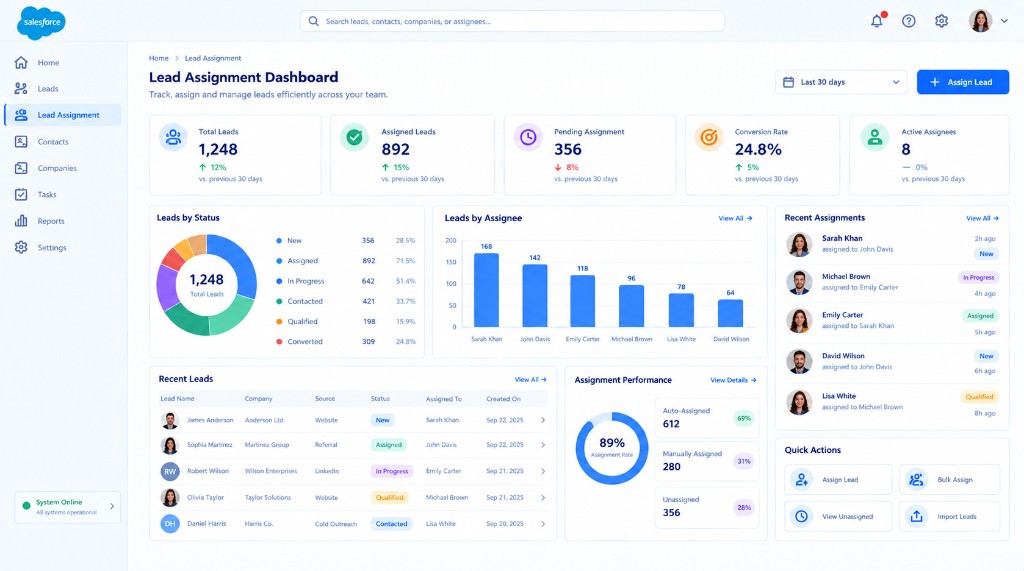Click the Pending Assignment clock icon
Viewport: 1024px width, 571px height.
tap(528, 137)
